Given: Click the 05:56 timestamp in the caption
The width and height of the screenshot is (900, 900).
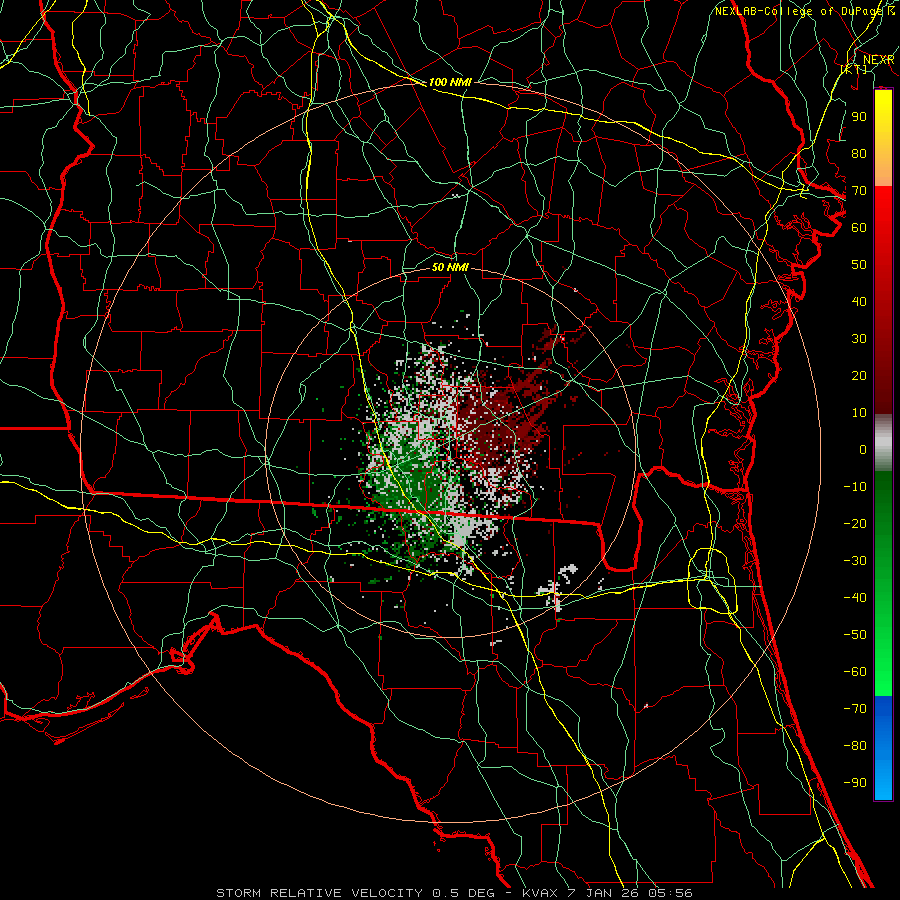Looking at the screenshot, I should (x=670, y=893).
